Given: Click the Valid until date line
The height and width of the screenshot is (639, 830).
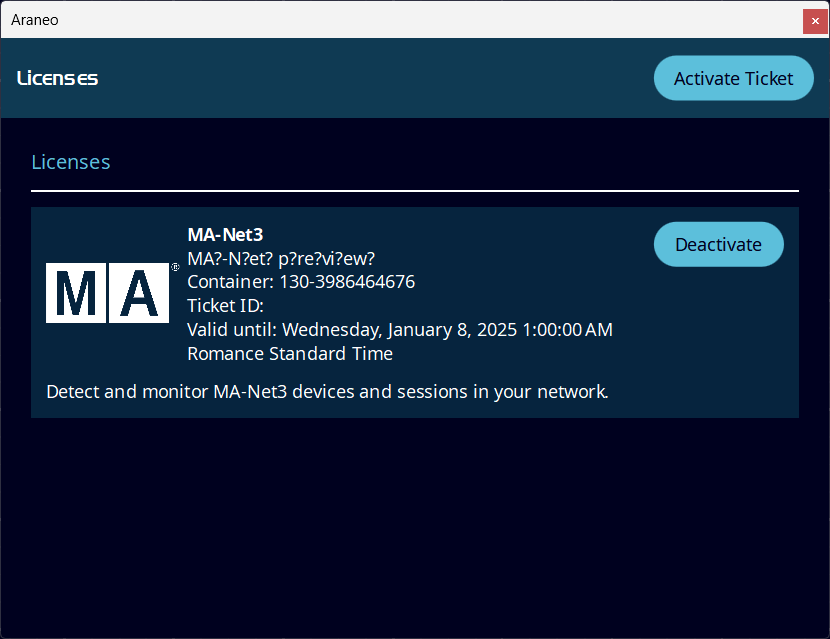Looking at the screenshot, I should click(400, 330).
